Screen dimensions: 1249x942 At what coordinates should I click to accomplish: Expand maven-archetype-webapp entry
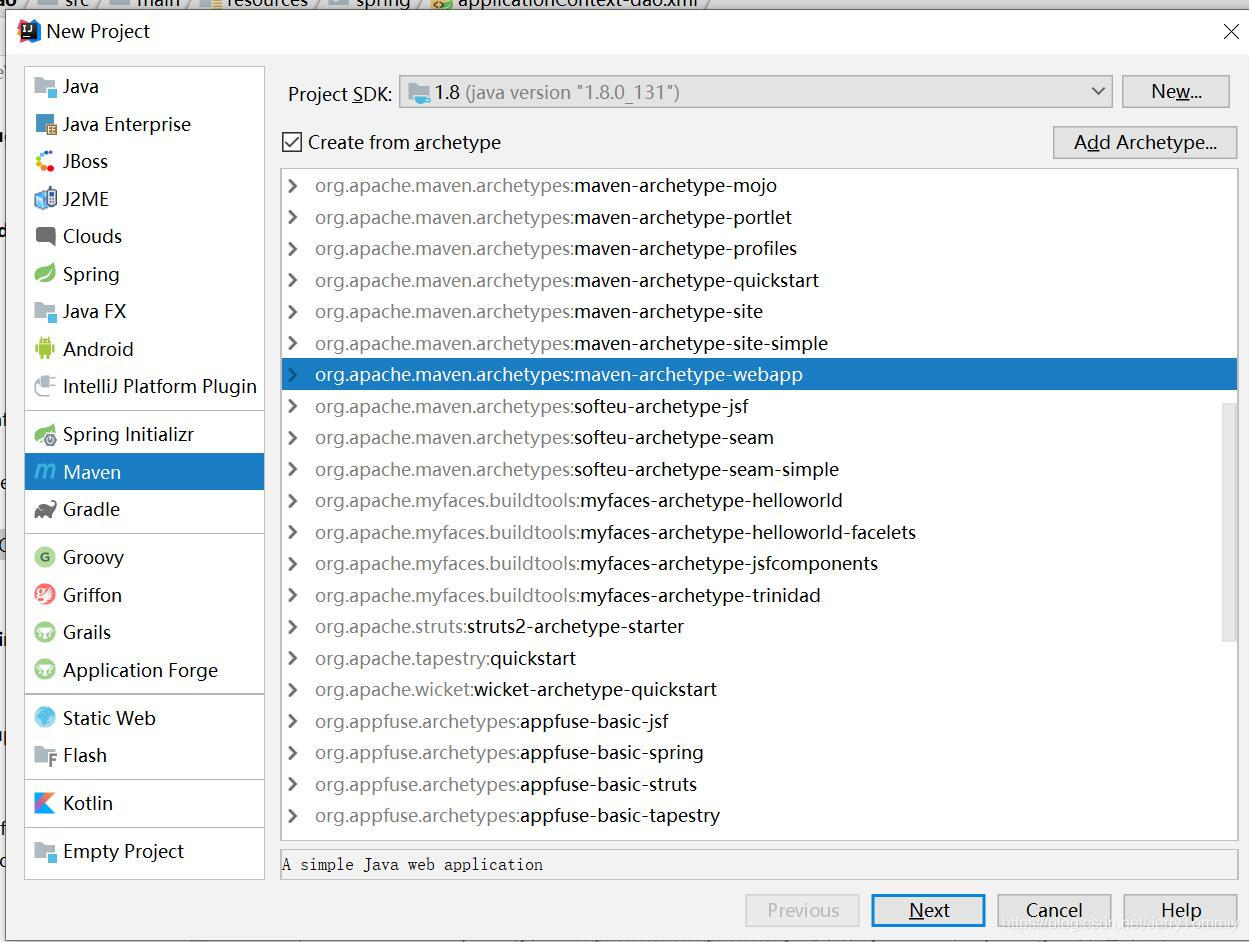tap(293, 374)
